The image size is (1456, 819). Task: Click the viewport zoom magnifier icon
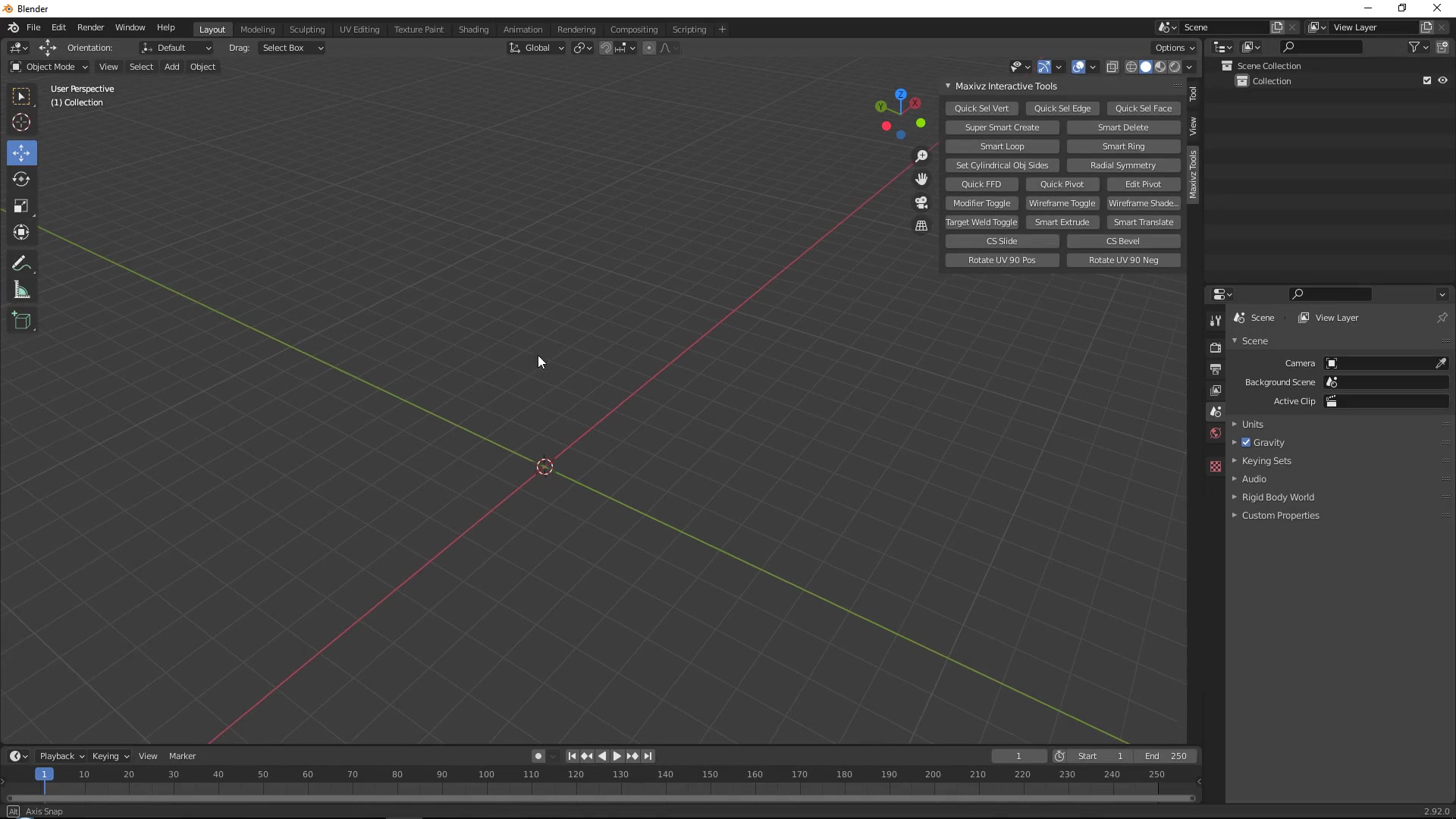tap(921, 156)
